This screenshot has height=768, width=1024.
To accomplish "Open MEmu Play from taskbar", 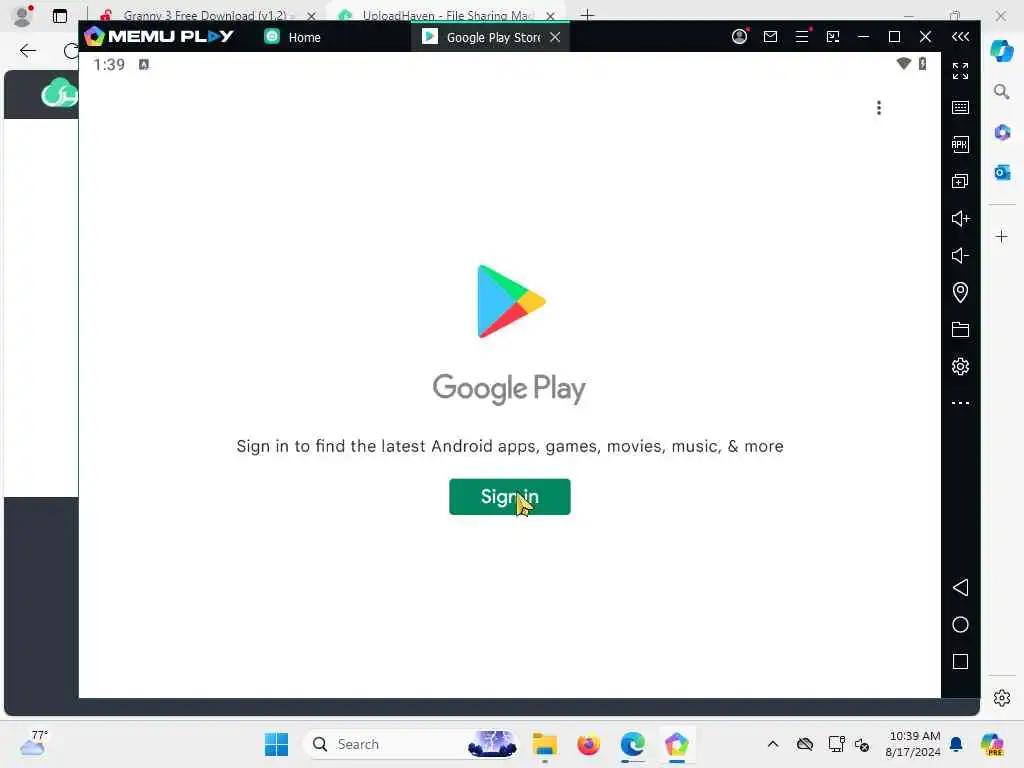I will click(677, 744).
